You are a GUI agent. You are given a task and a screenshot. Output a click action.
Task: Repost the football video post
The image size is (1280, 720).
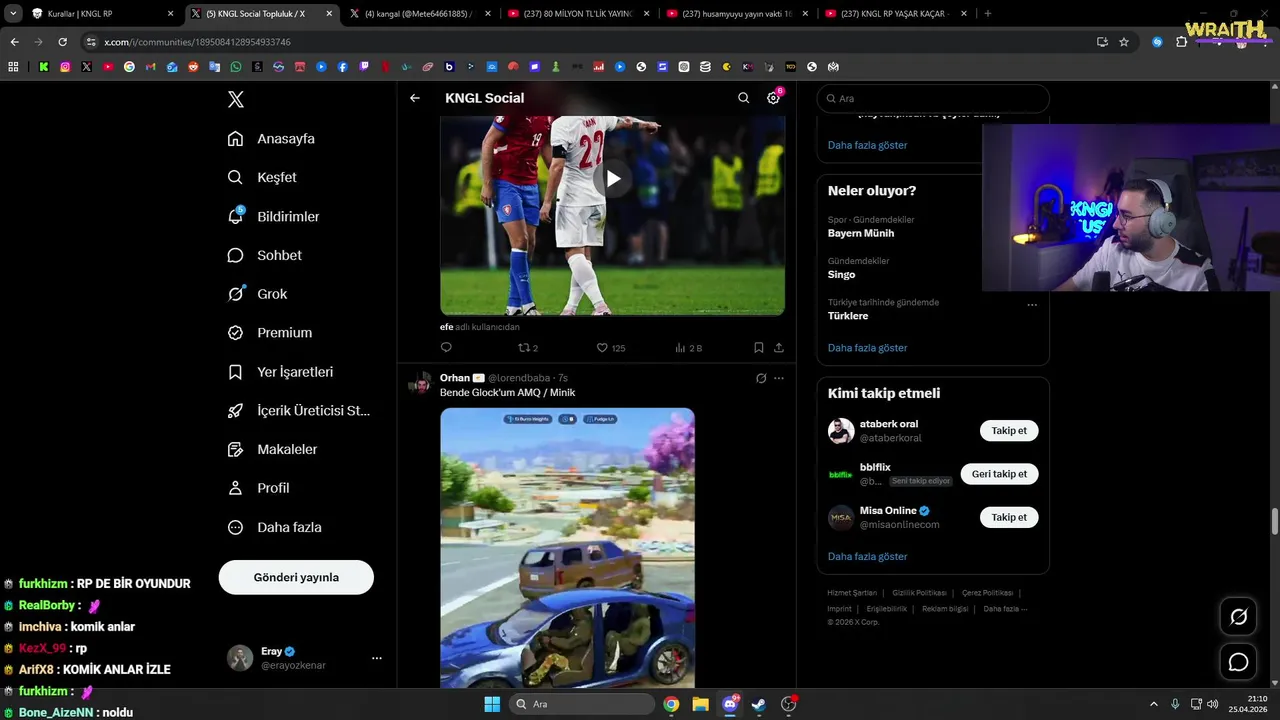coord(527,348)
